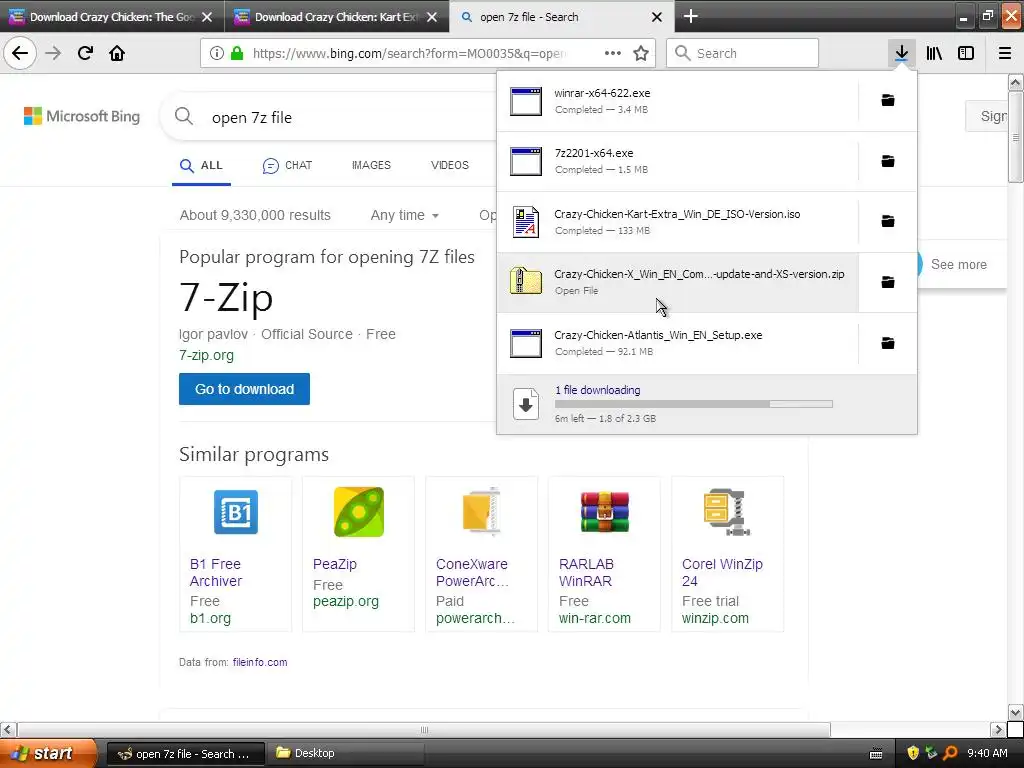1024x768 pixels.
Task: Switch to the CHAT results tab
Action: (x=287, y=166)
